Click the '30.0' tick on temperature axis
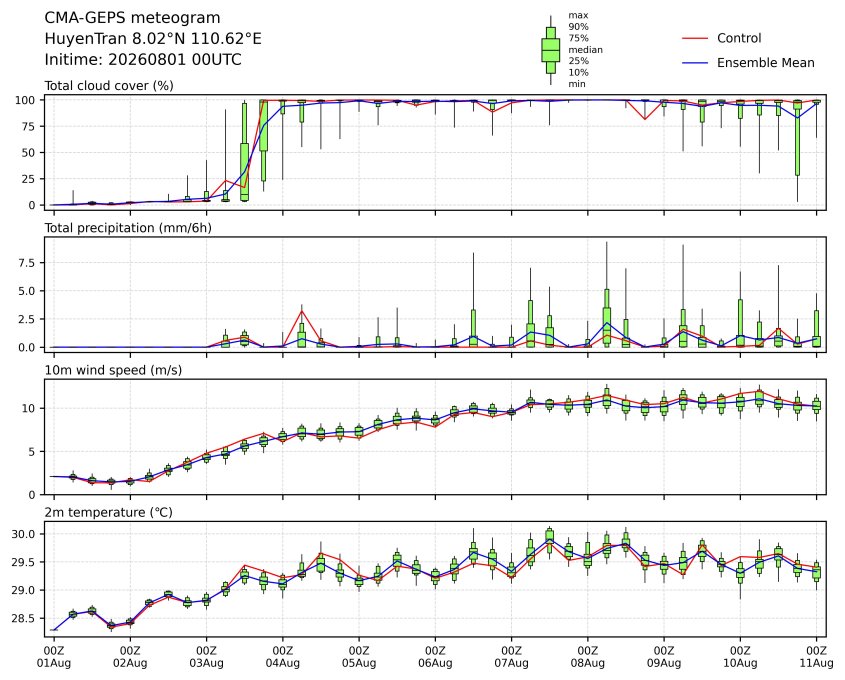845x680 pixels. click(23, 535)
